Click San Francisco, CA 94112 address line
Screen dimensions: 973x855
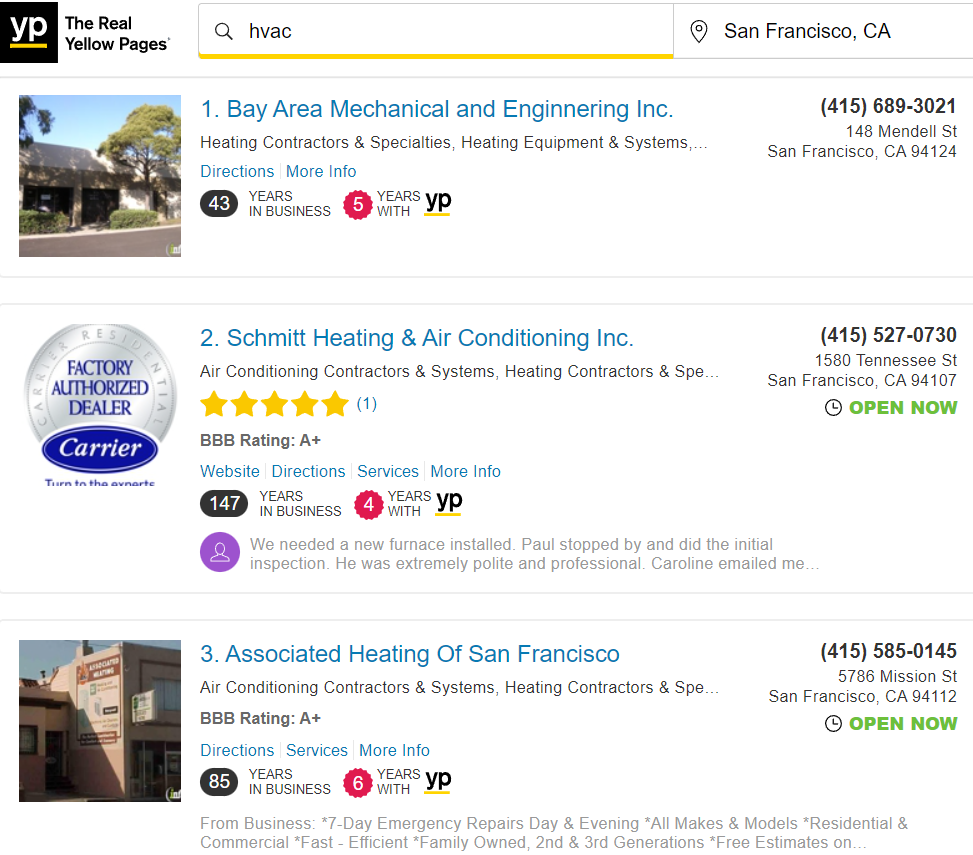863,696
